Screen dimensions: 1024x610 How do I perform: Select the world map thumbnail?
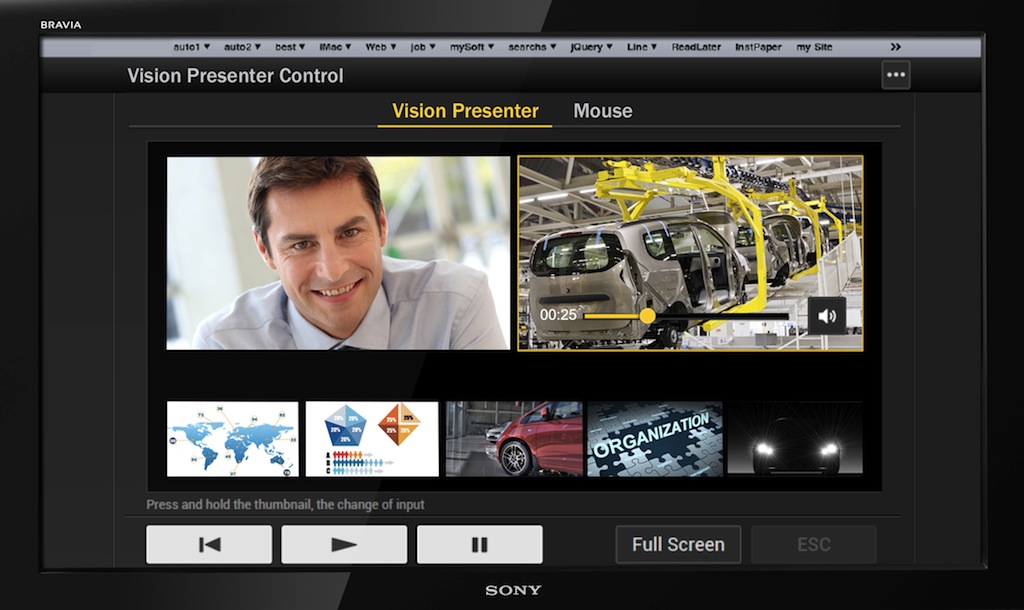pyautogui.click(x=232, y=439)
